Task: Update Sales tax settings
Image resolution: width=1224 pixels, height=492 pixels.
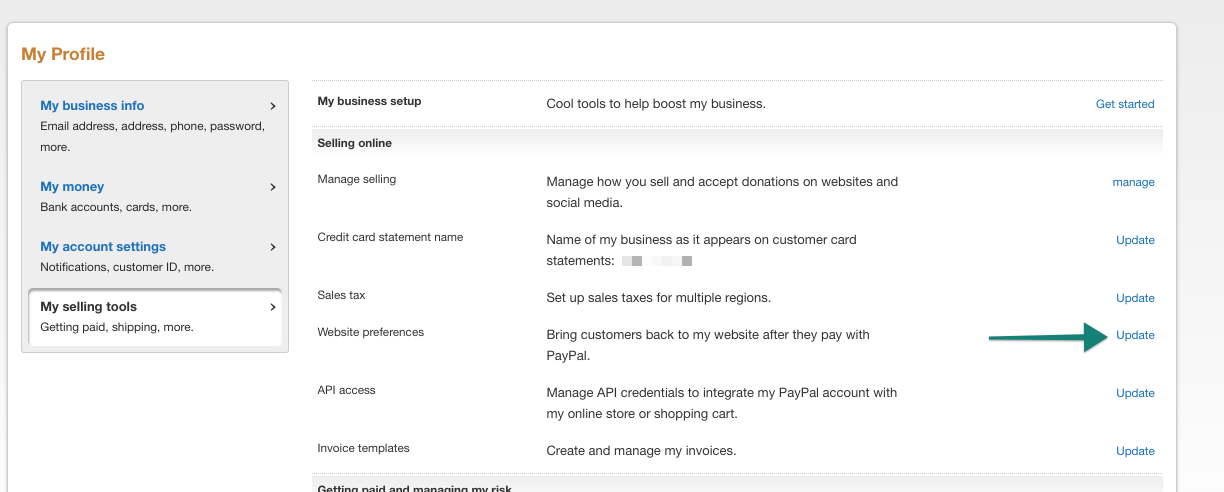Action: pyautogui.click(x=1135, y=298)
